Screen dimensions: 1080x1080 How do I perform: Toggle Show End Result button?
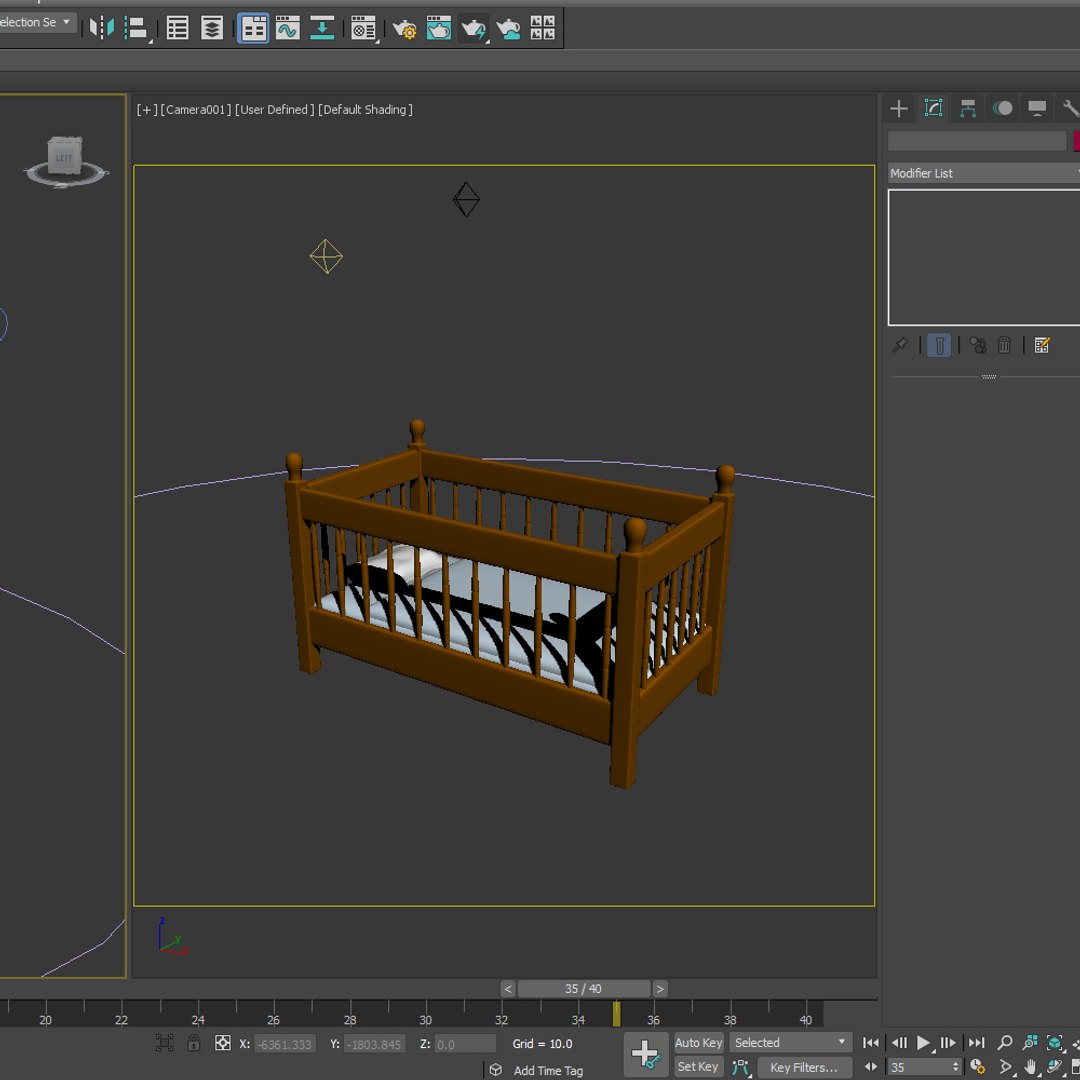click(x=939, y=345)
